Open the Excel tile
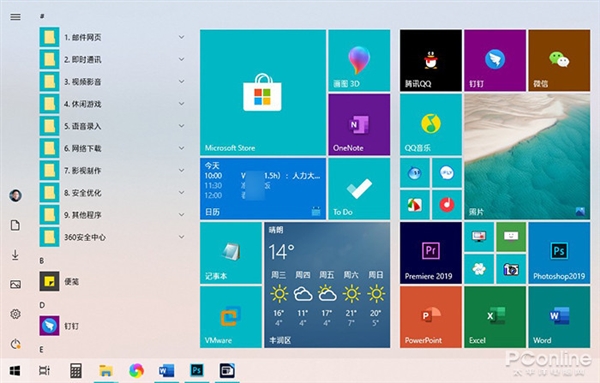 495,317
